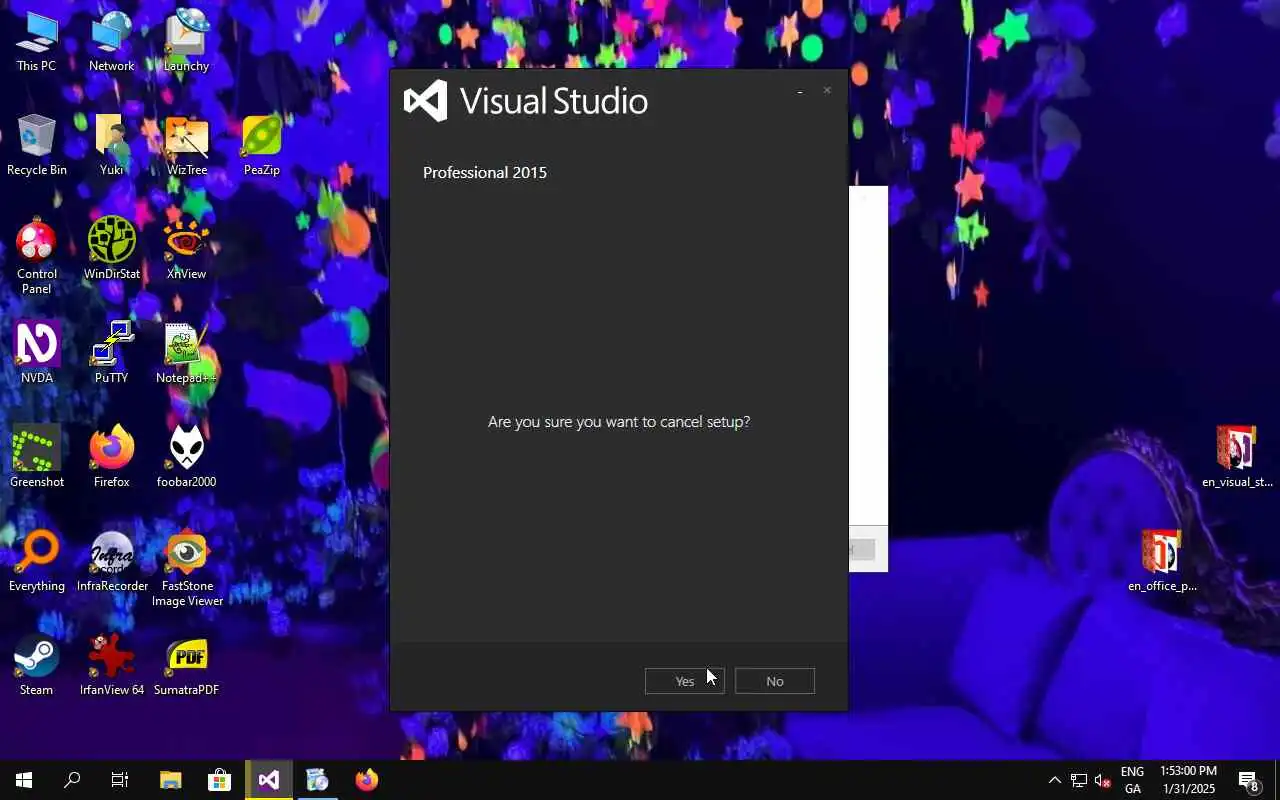Open the Control Panel shortcut
This screenshot has height=800, width=1280.
(37, 256)
